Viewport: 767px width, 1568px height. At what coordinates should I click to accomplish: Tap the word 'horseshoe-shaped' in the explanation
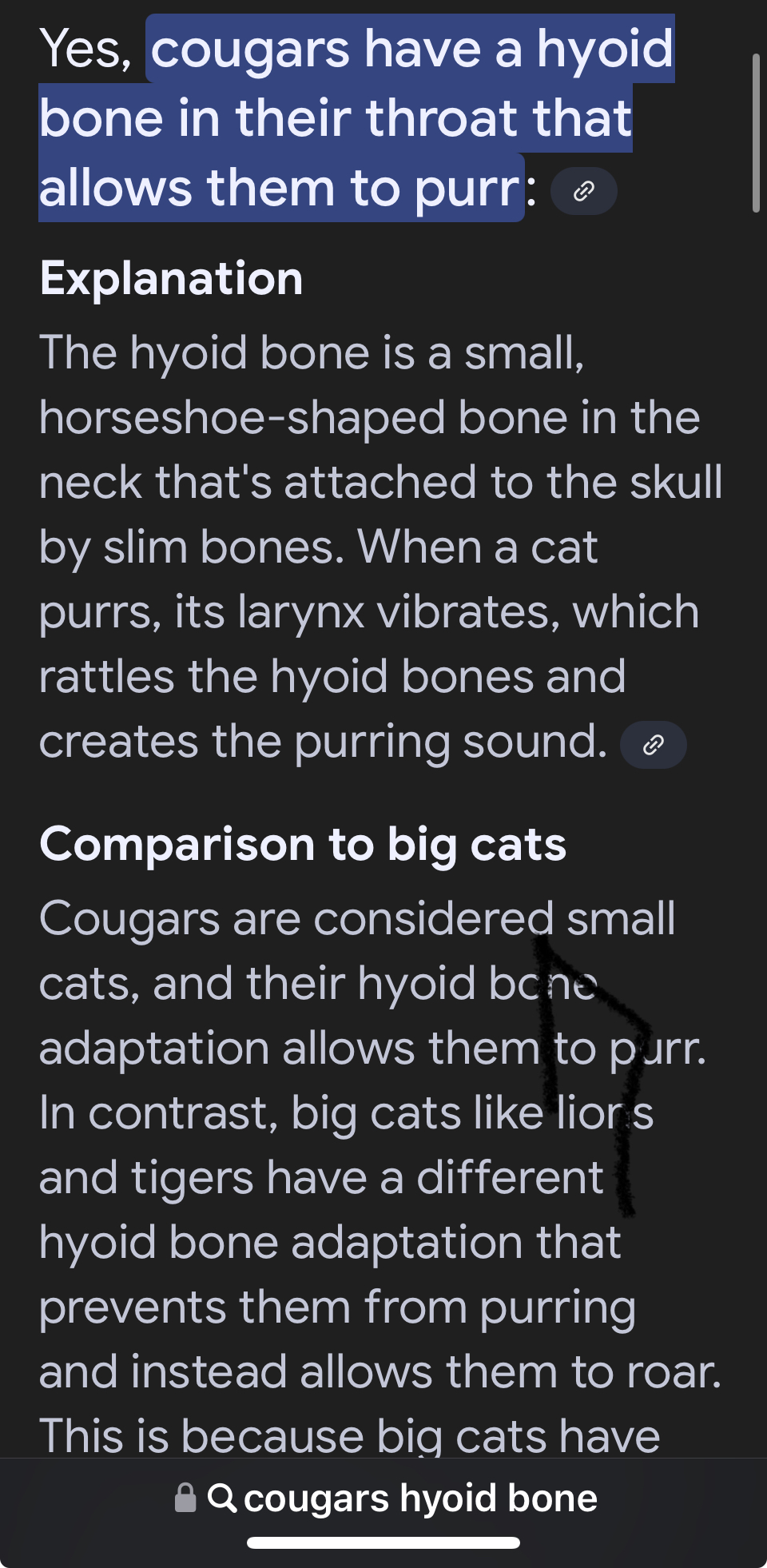[x=242, y=418]
